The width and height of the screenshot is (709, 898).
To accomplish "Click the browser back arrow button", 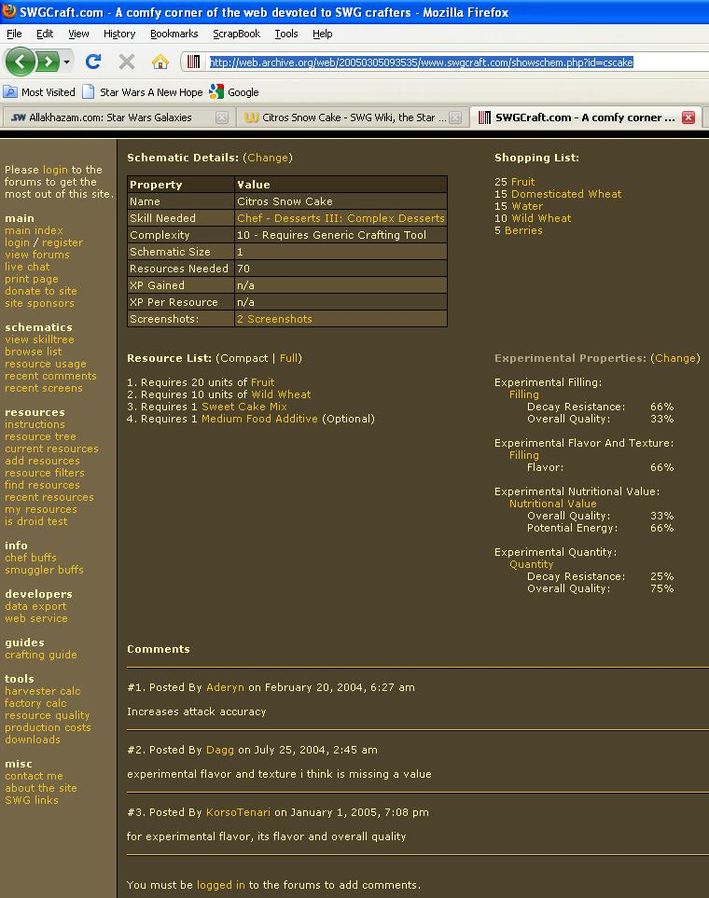I will (x=20, y=62).
